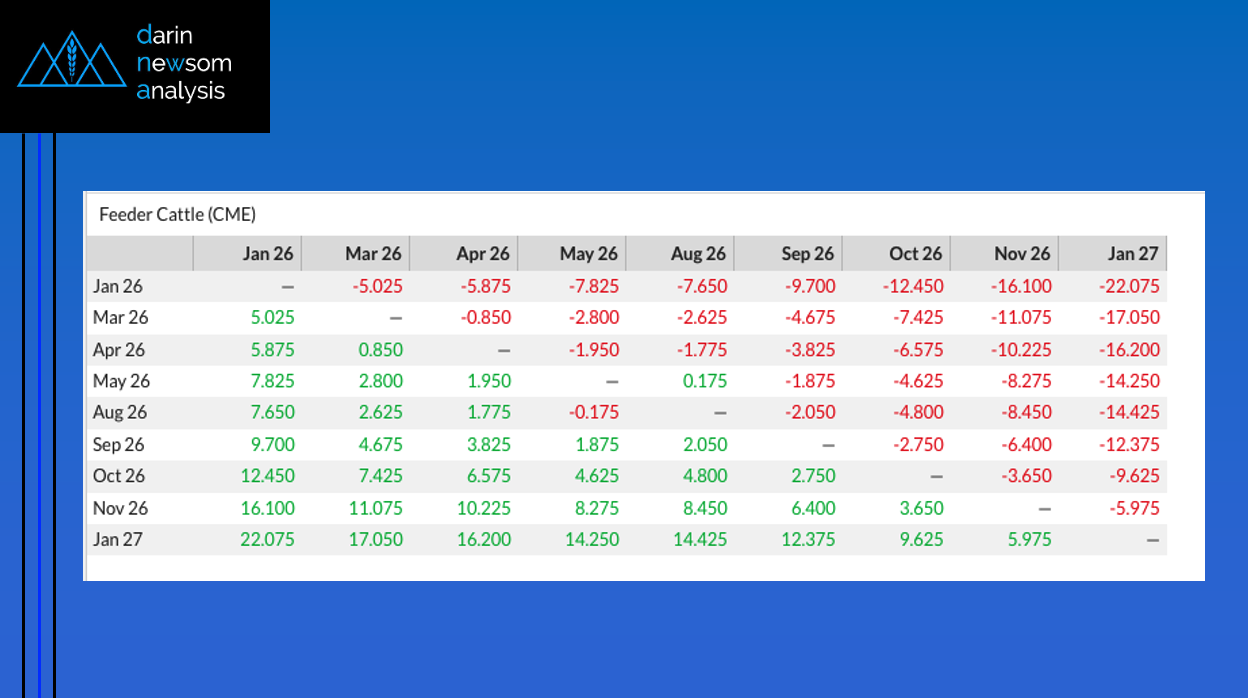This screenshot has height=698, width=1248.
Task: Click the Mar 26 row label
Action: [x=119, y=318]
